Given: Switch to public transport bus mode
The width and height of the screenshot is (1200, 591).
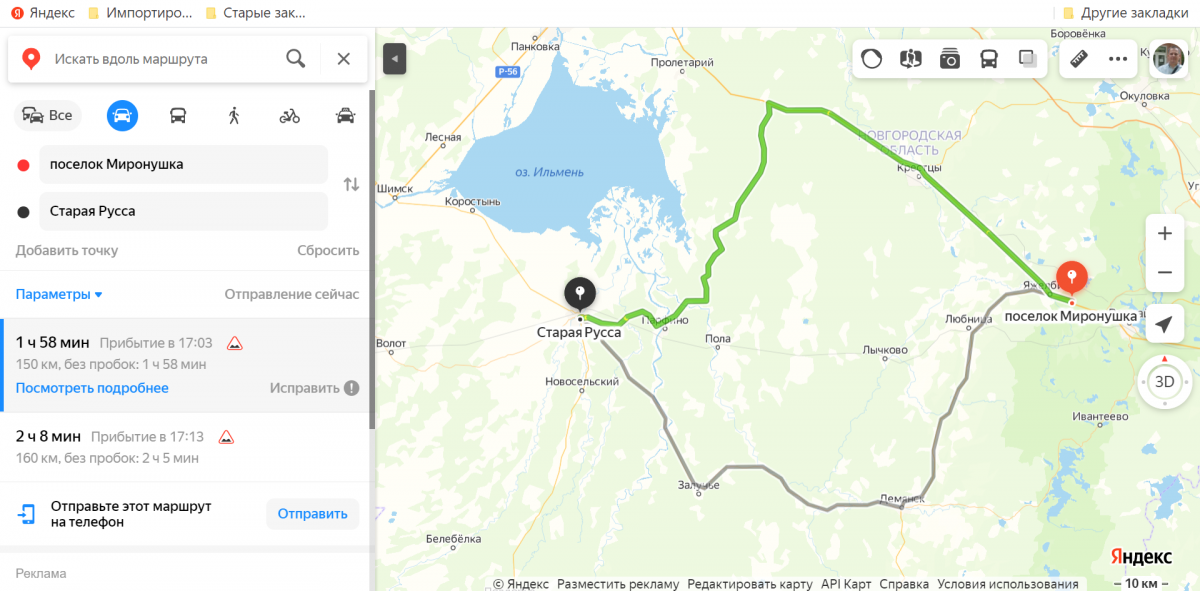Looking at the screenshot, I should tap(178, 115).
